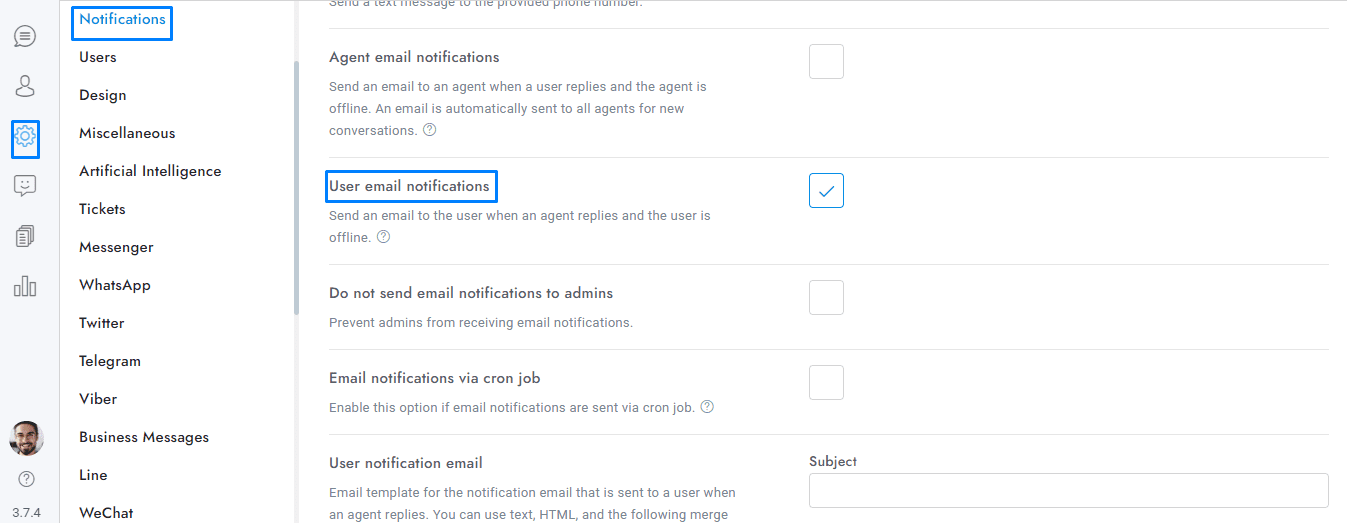Open the chatbot smiley message icon

click(25, 186)
